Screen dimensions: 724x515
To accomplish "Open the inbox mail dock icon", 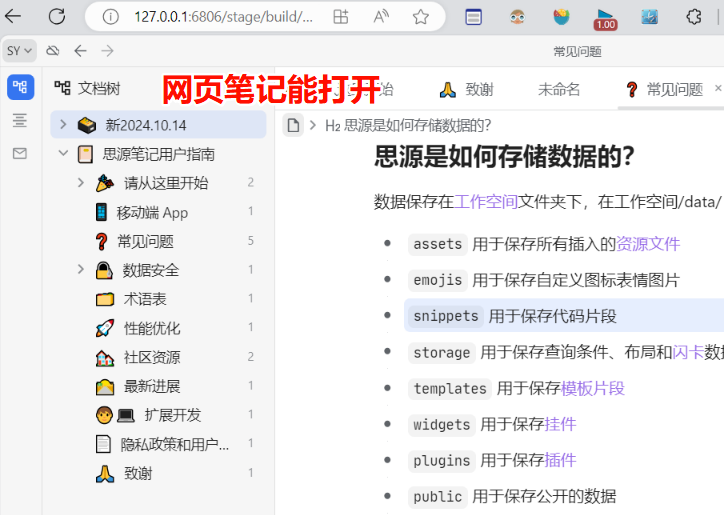I will [x=20, y=153].
